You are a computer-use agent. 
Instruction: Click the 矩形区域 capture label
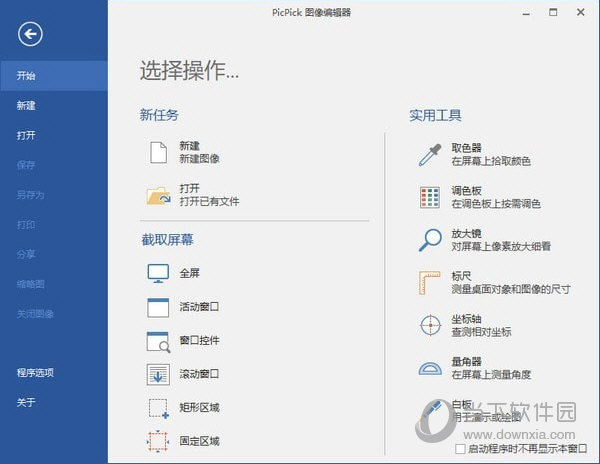[x=199, y=407]
